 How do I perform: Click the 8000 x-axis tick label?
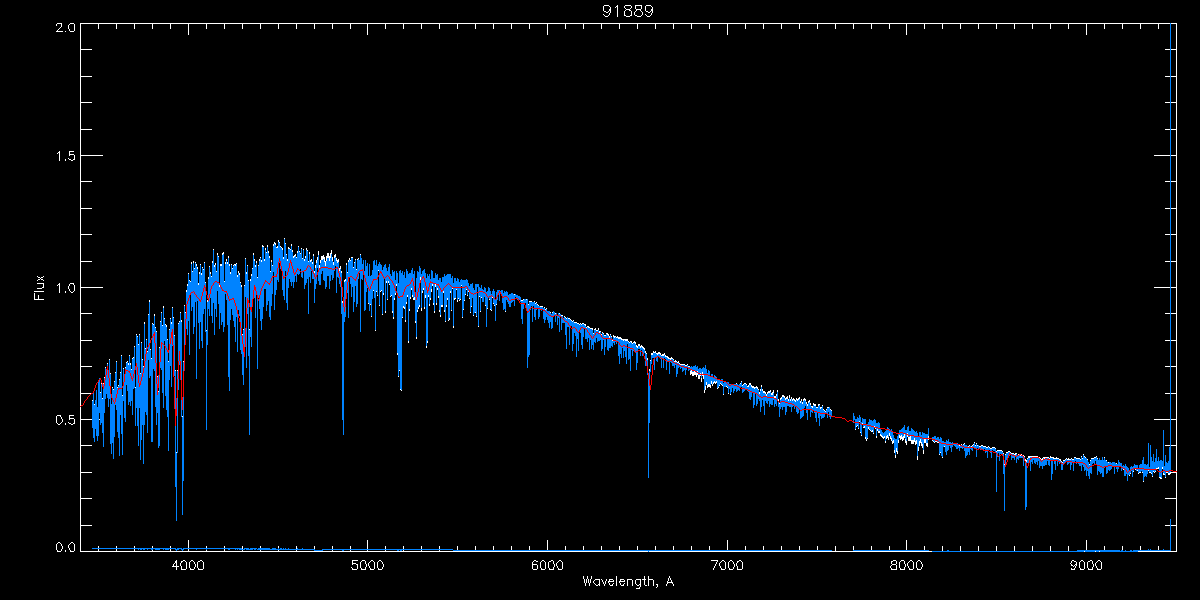906,564
